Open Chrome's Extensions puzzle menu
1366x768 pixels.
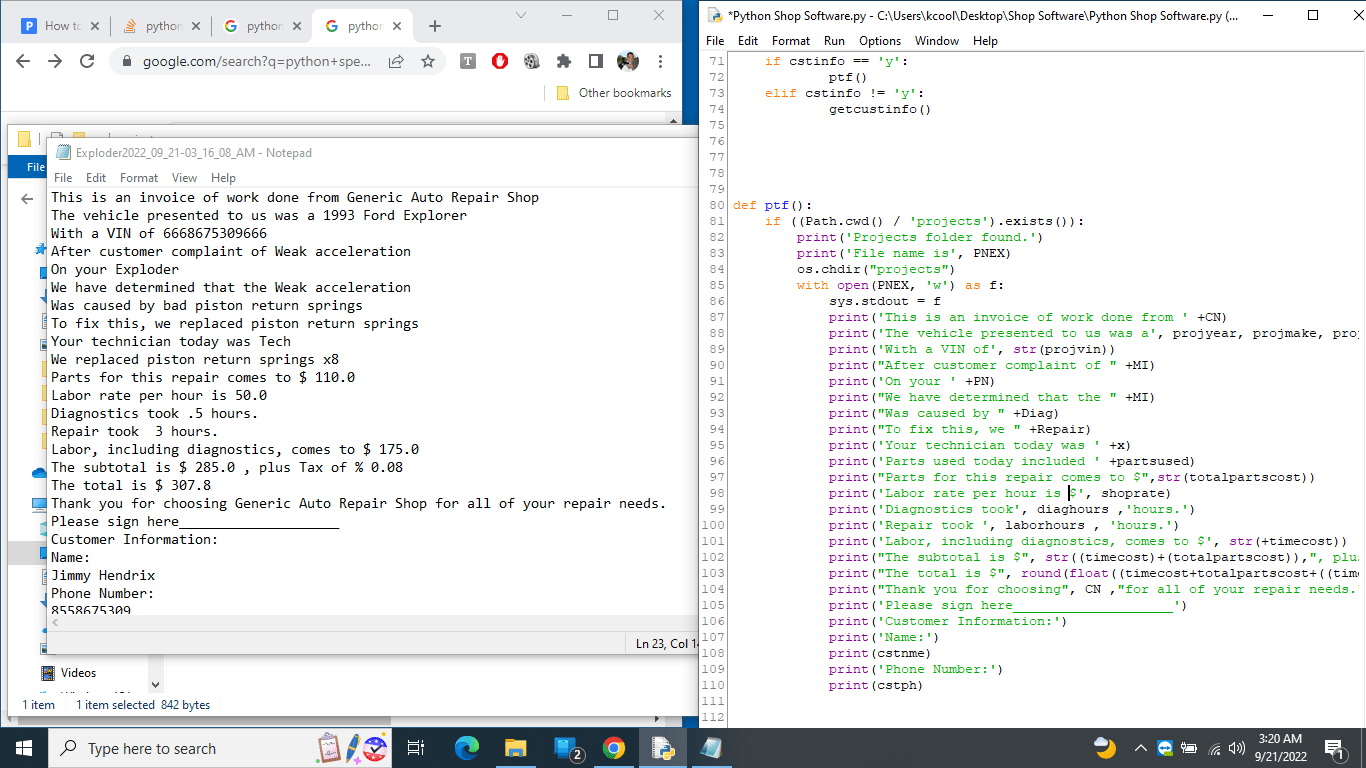click(564, 61)
